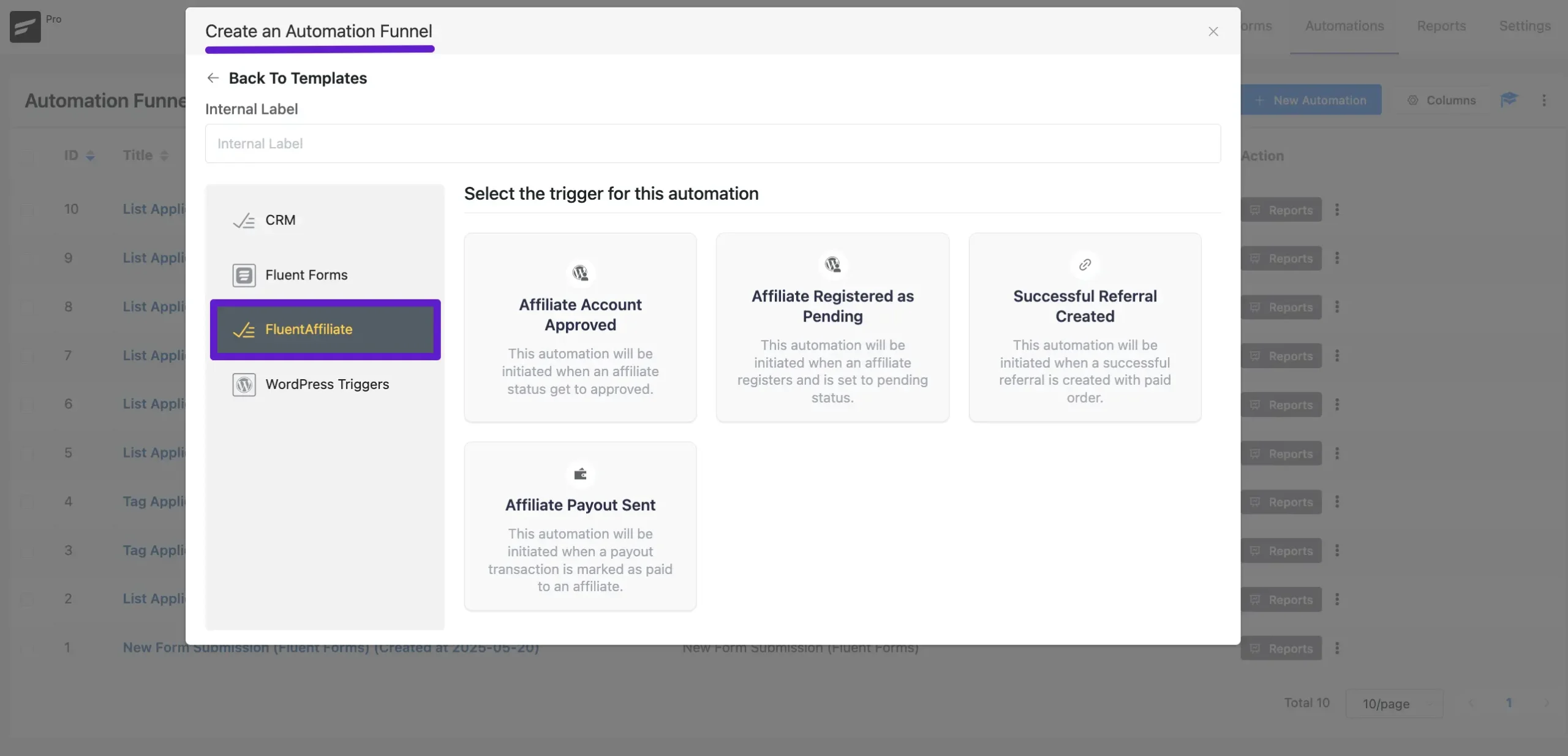Open the three-dot menu for row 3
This screenshot has width=1568, height=756.
1337,551
